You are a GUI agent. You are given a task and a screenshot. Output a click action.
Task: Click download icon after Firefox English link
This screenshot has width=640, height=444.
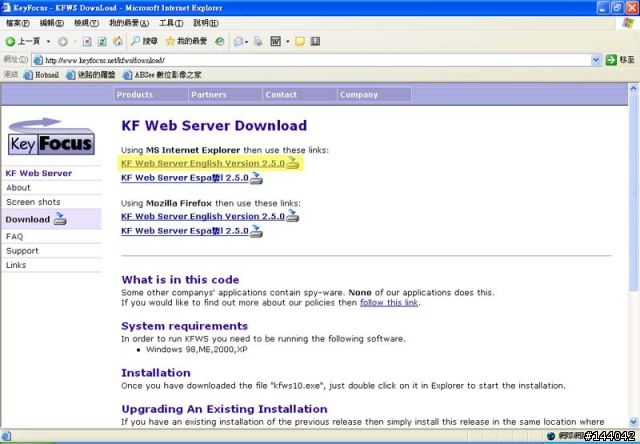click(x=292, y=216)
